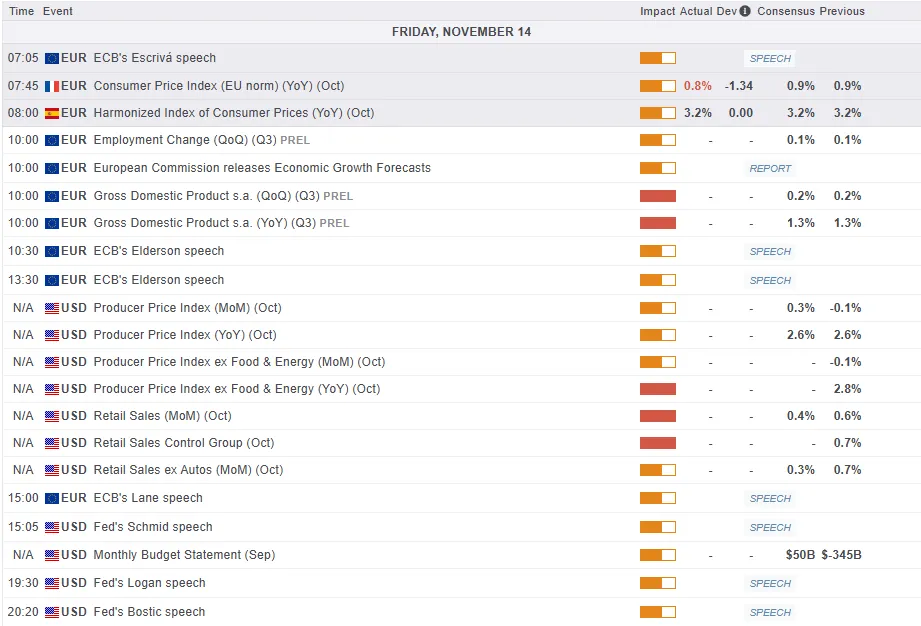Open Fed's Logan speech event
The image size is (921, 626).
(x=150, y=583)
